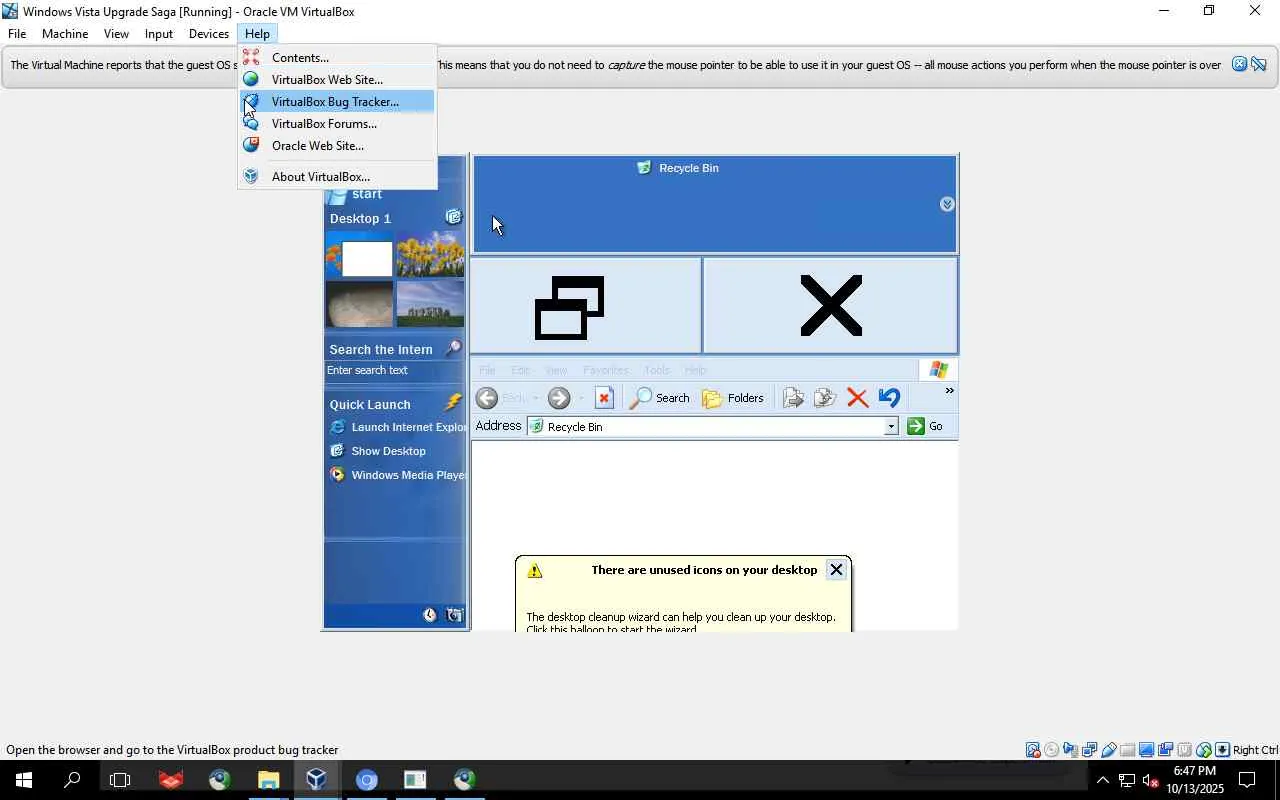Click Search button in Recycle Bin toolbar
Image resolution: width=1280 pixels, height=800 pixels.
point(660,398)
